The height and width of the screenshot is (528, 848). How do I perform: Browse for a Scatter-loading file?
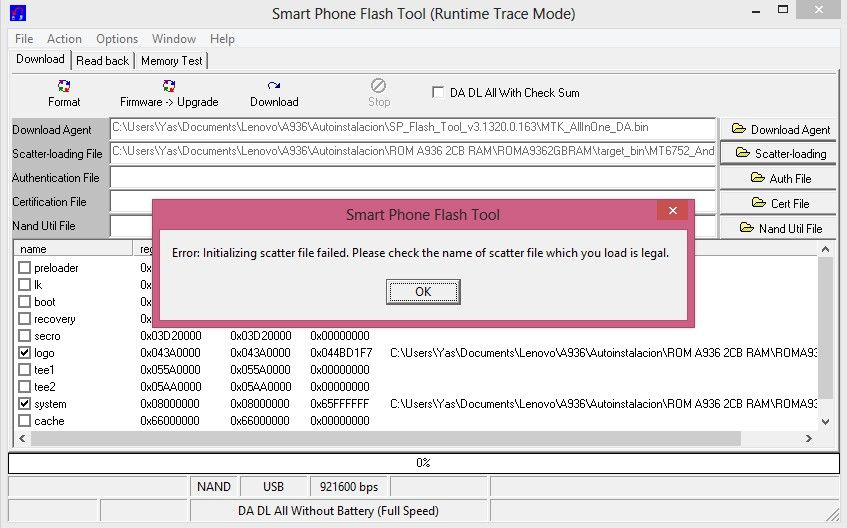click(x=780, y=154)
